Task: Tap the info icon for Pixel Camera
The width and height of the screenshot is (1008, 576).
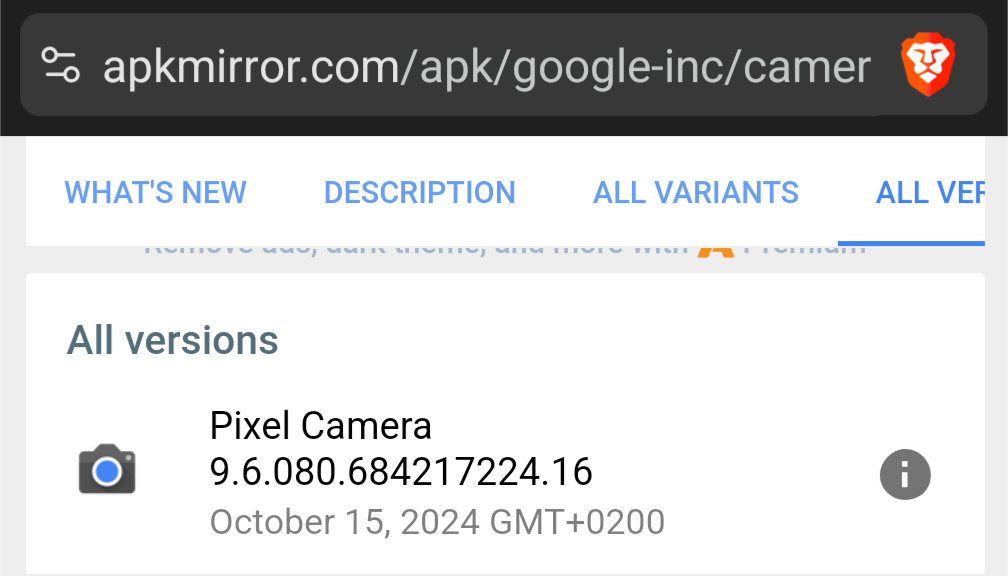Action: click(x=905, y=474)
